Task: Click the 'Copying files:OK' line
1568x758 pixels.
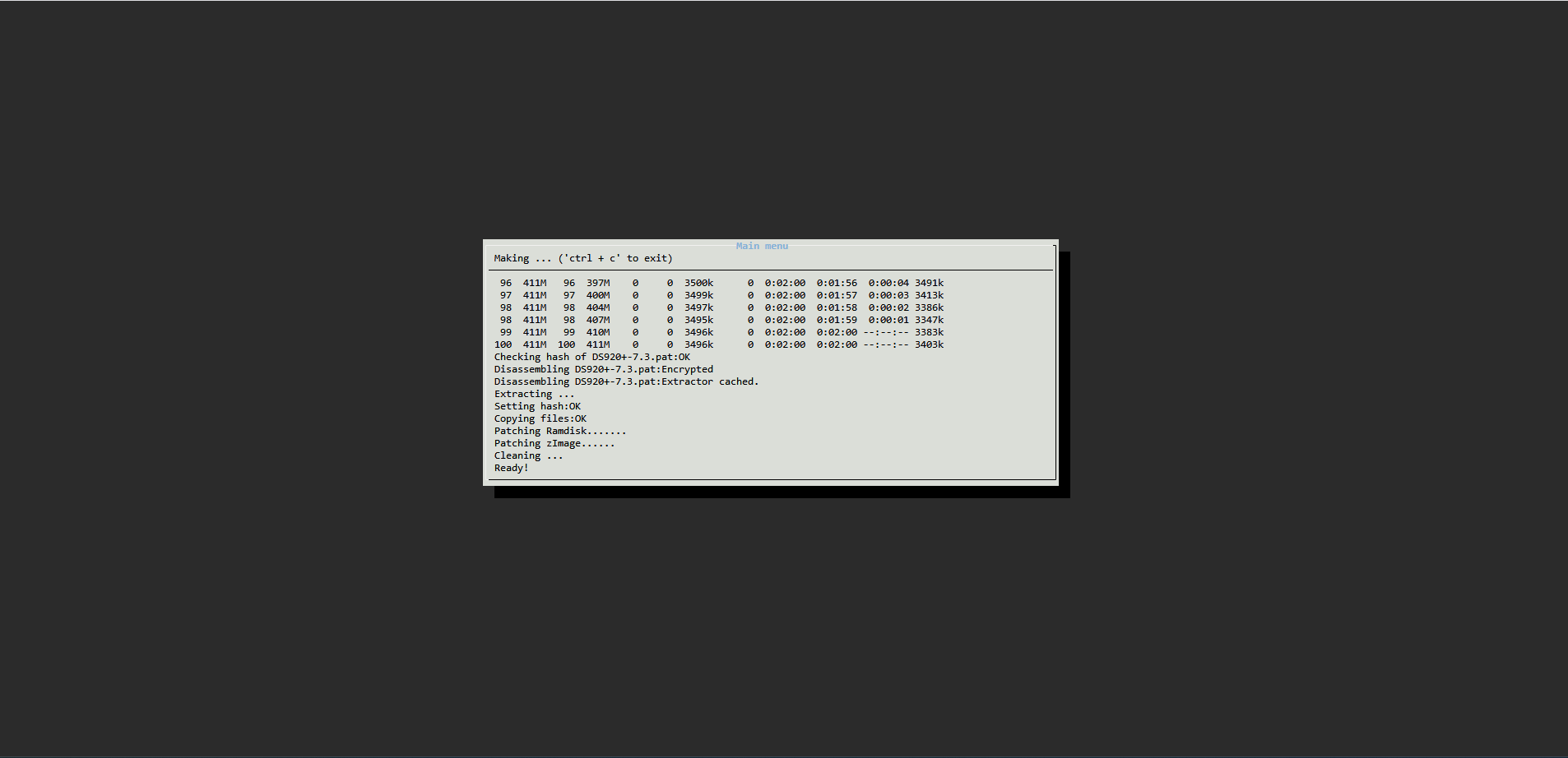Action: click(540, 418)
